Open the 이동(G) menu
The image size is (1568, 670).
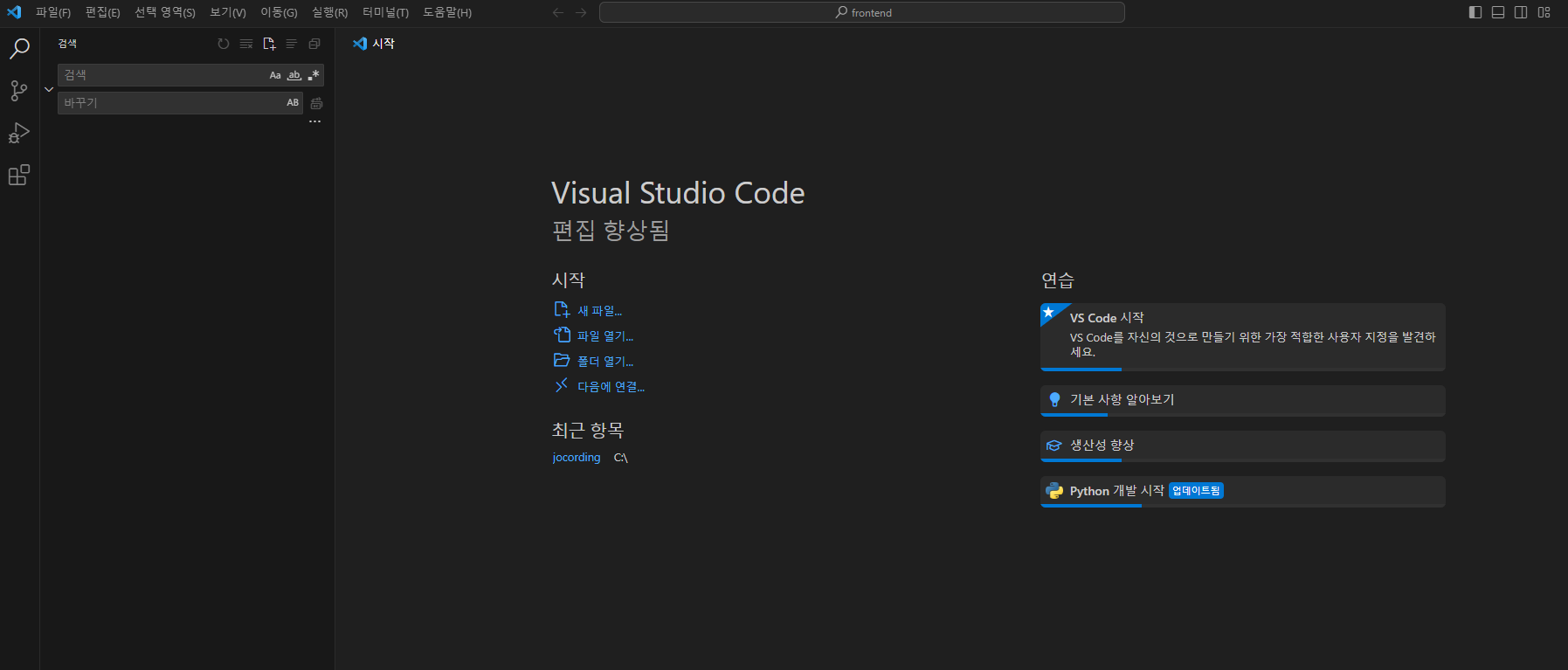279,12
